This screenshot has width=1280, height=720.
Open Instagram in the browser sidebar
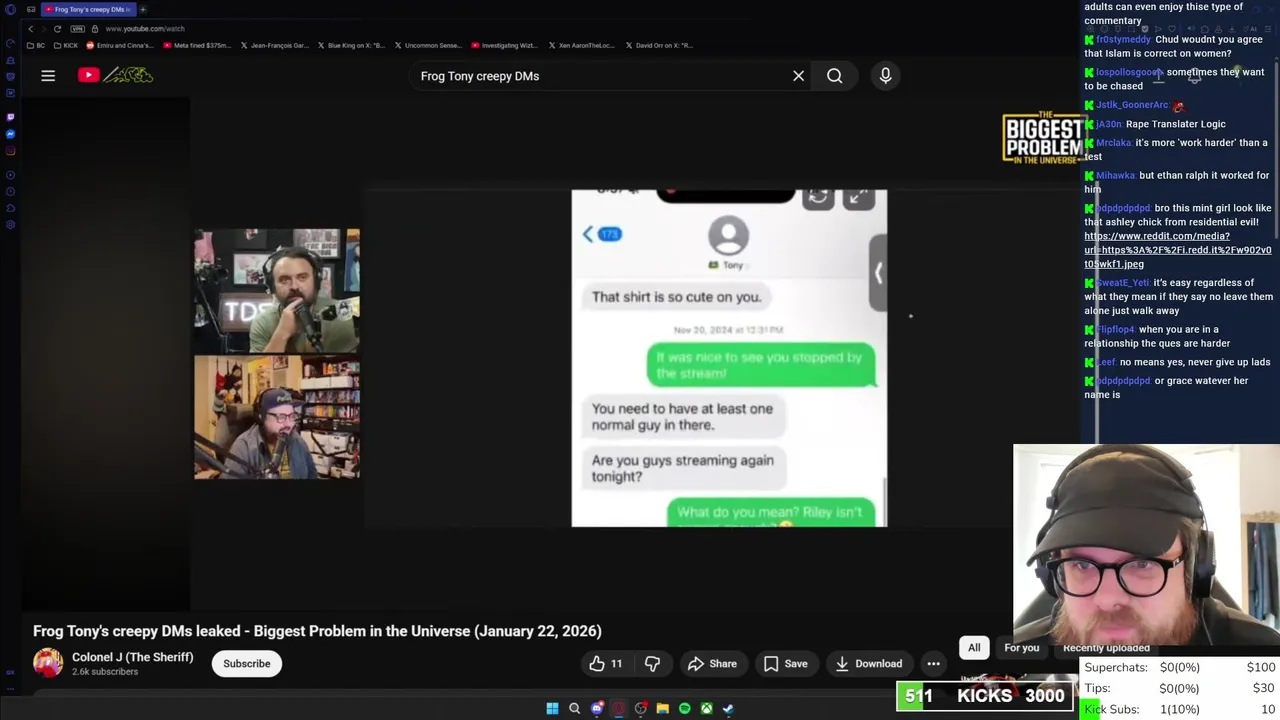(x=10, y=152)
